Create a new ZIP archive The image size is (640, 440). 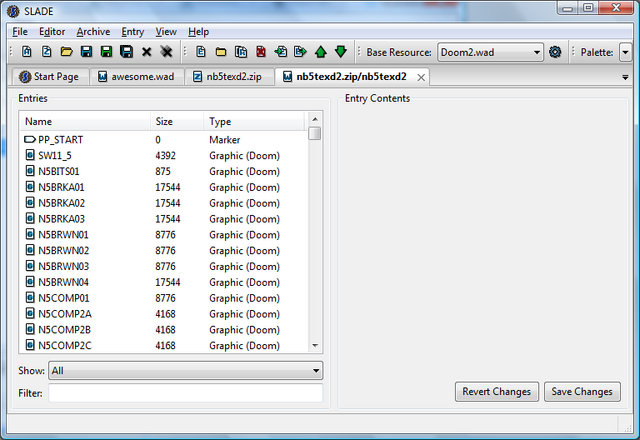coord(47,52)
